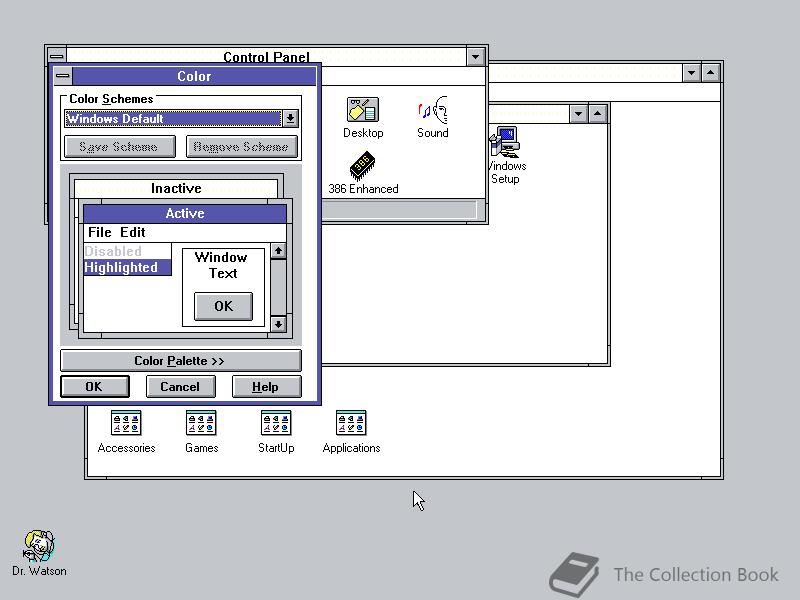Open the Windows Setup icon
This screenshot has width=800, height=600.
coord(505,155)
